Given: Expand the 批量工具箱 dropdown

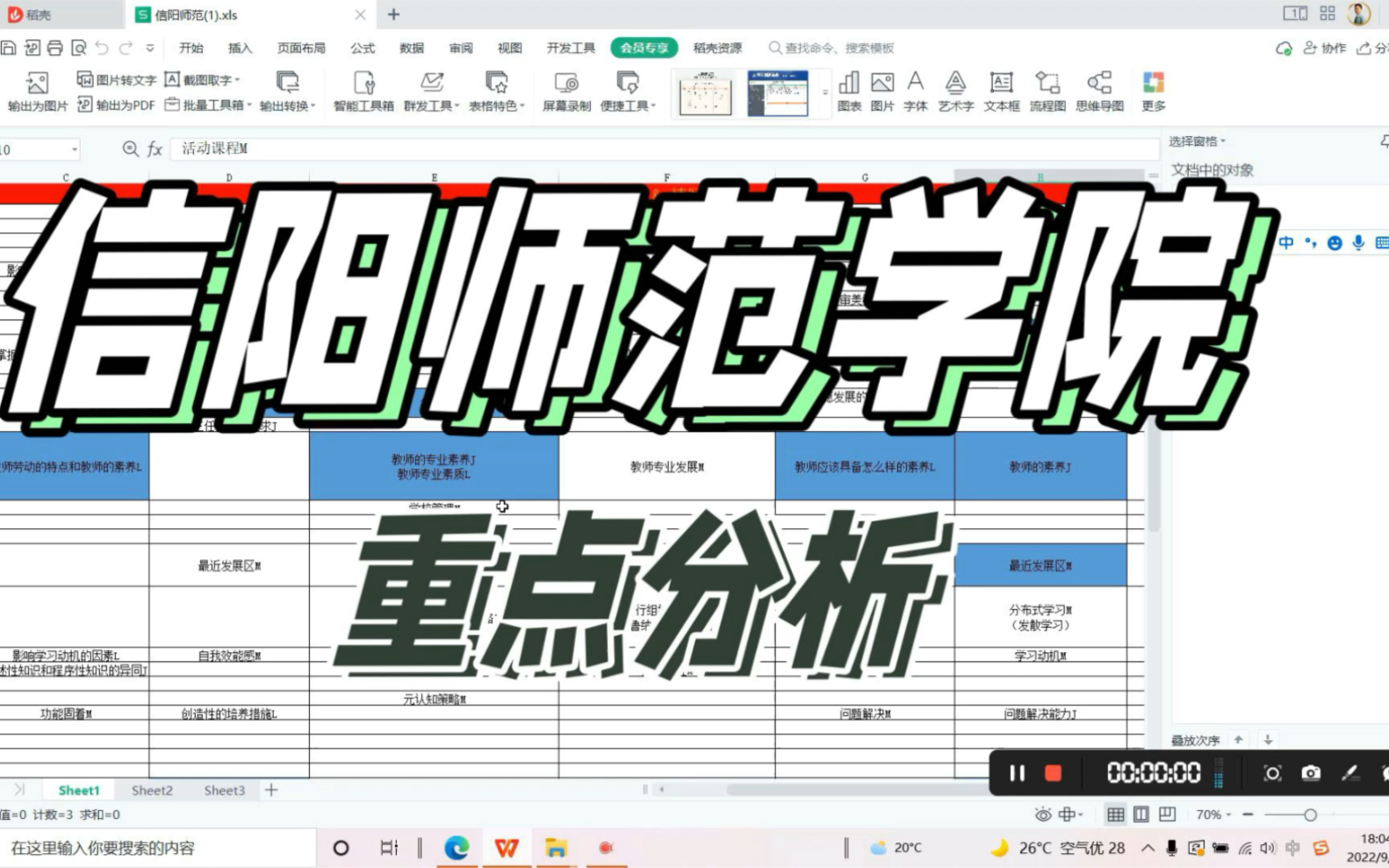Looking at the screenshot, I should pyautogui.click(x=248, y=105).
